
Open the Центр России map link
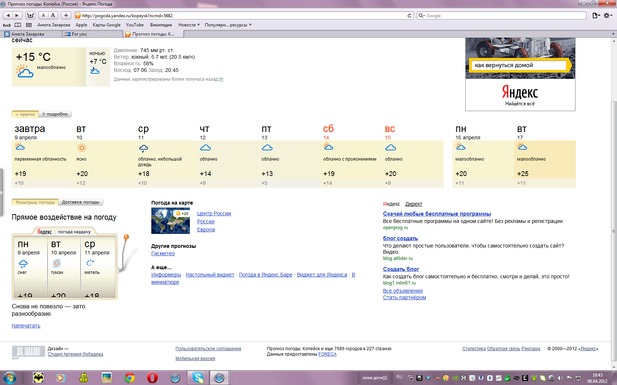214,213
